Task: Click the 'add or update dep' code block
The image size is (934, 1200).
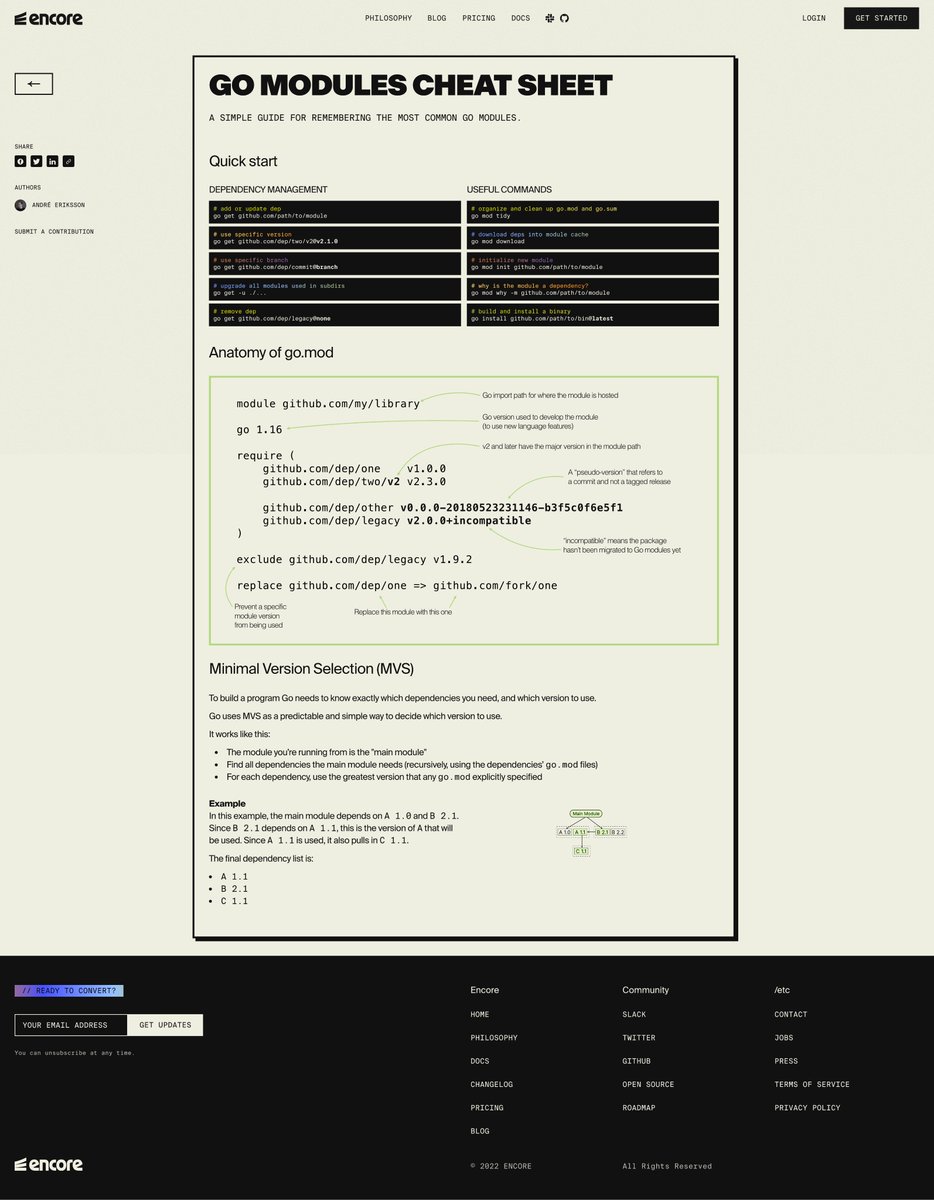Action: click(335, 212)
